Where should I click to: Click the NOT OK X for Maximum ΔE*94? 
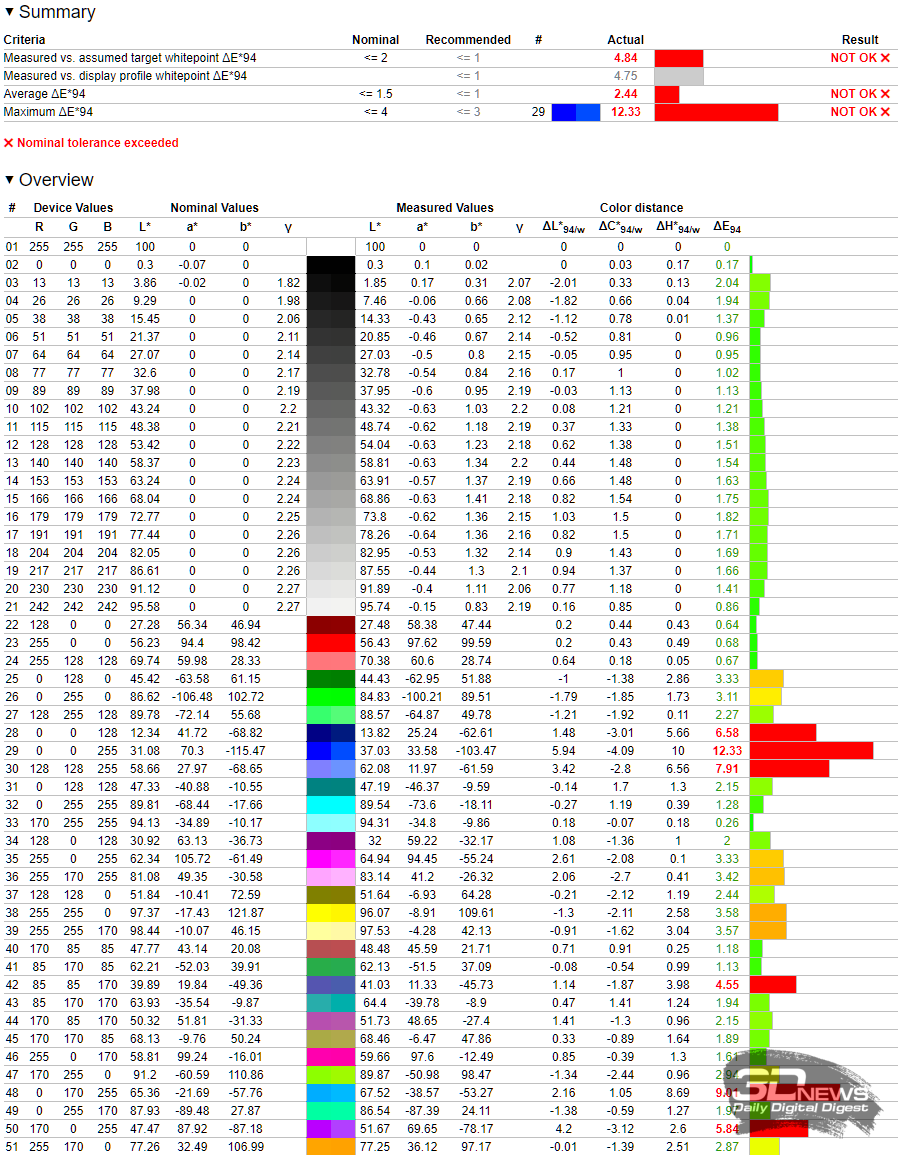click(885, 112)
